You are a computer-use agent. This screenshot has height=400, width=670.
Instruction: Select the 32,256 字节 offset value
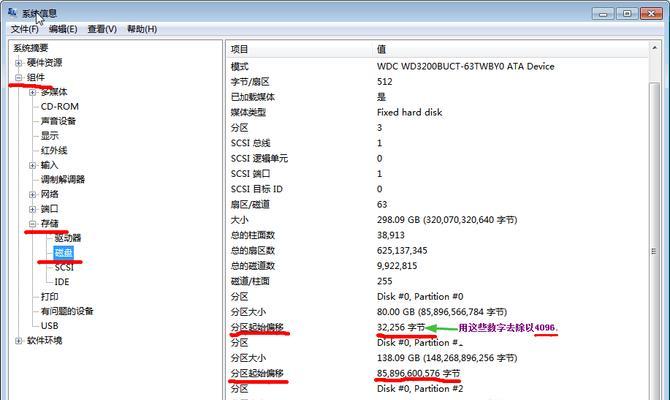401,327
